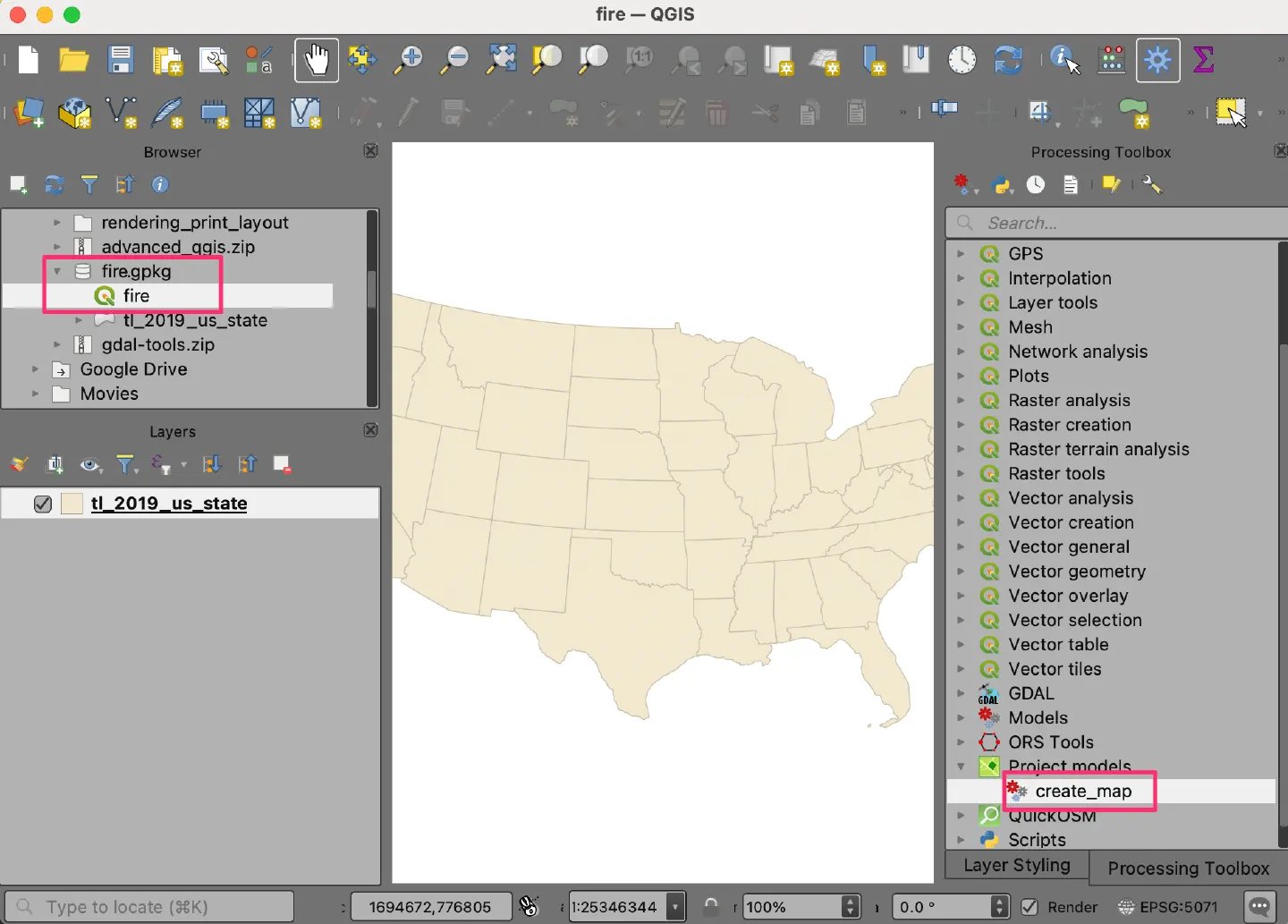This screenshot has width=1288, height=924.
Task: Open the Python console in Processing Toolbox
Action: tap(1002, 185)
